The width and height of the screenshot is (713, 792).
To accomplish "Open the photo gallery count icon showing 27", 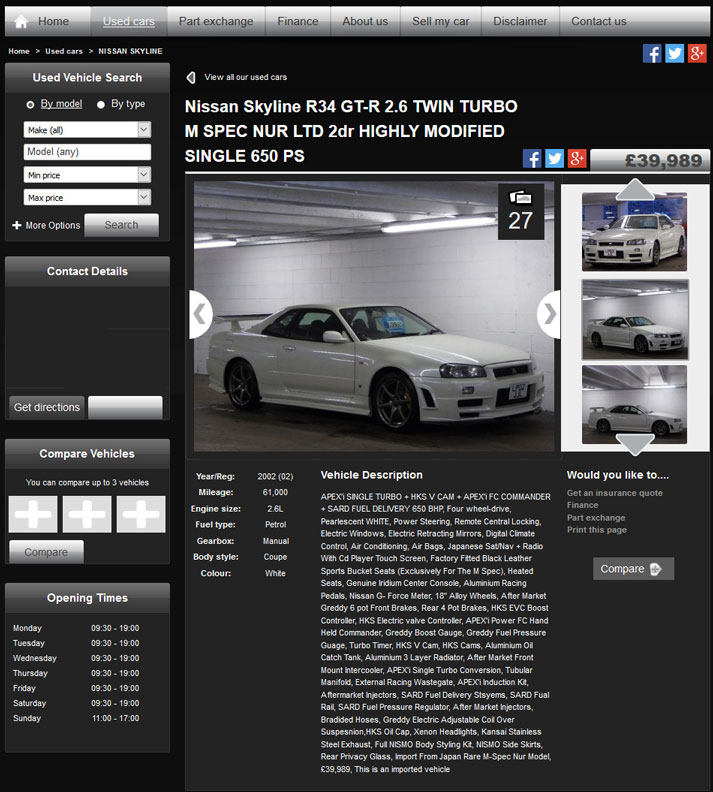I will tap(521, 211).
